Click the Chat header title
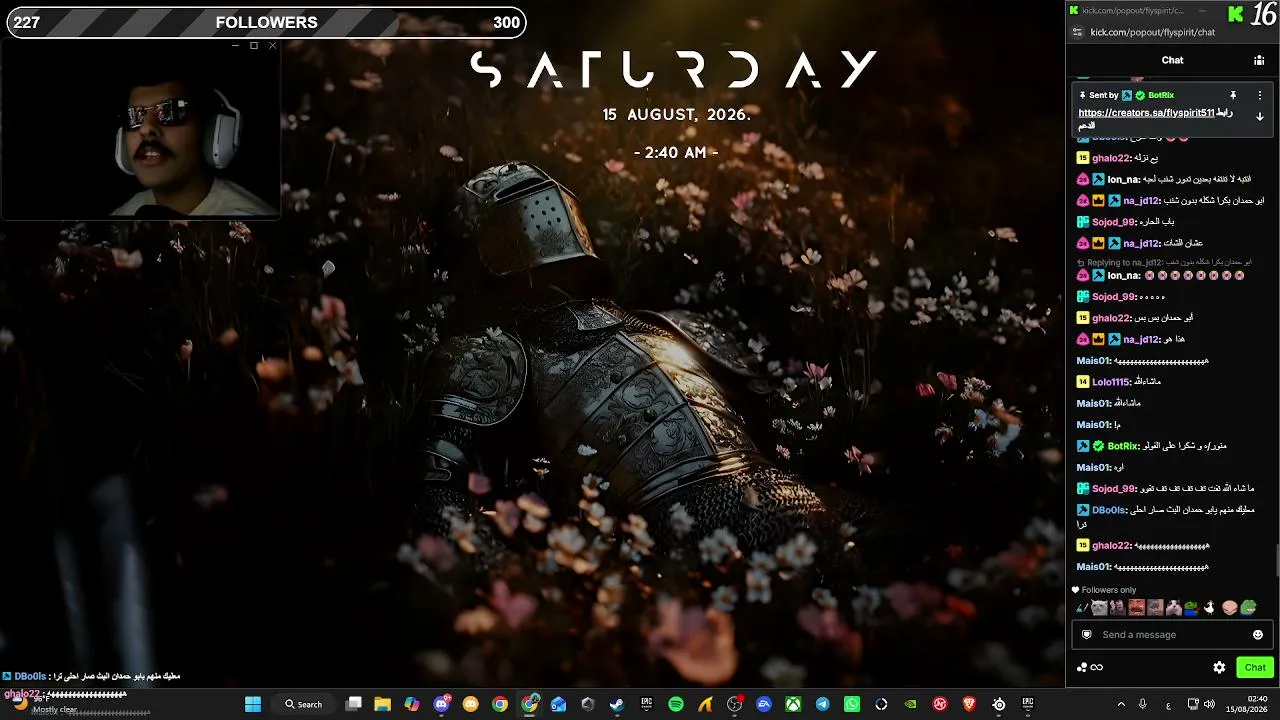The width and height of the screenshot is (1280, 720). point(1172,60)
